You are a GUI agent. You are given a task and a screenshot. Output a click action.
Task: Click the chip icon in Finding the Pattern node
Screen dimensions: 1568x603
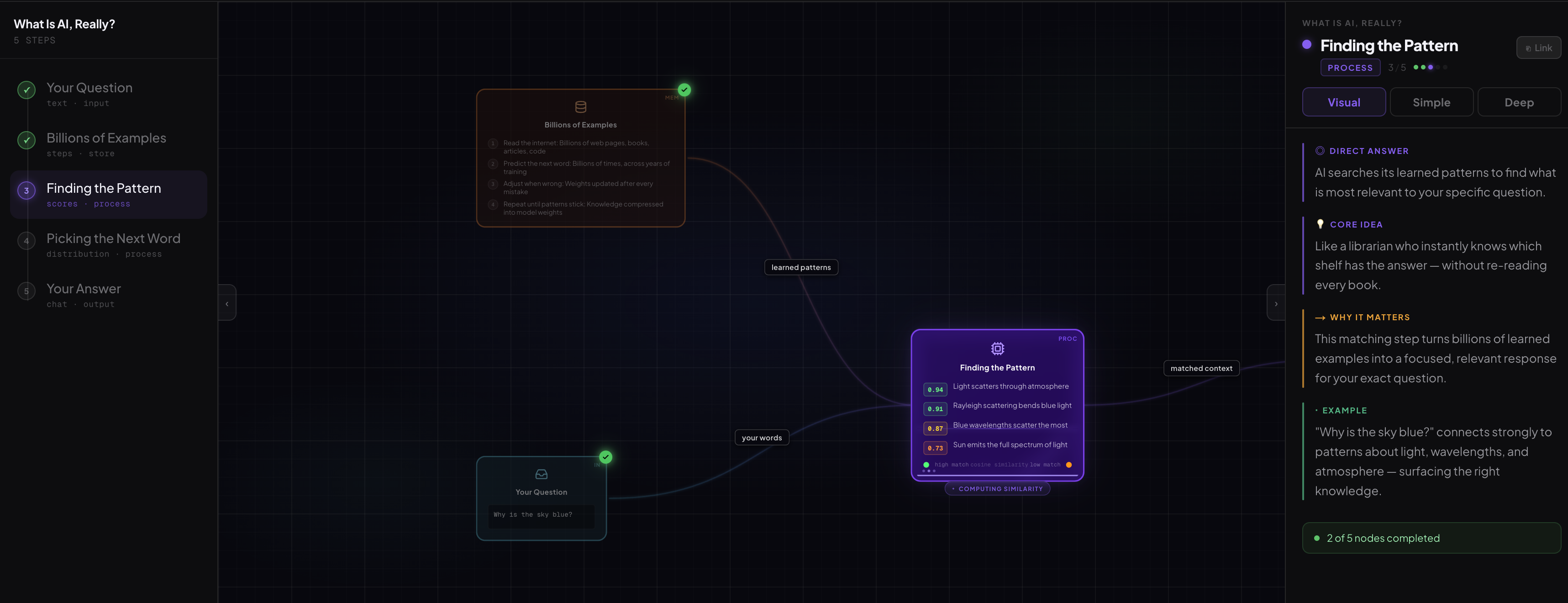(997, 349)
